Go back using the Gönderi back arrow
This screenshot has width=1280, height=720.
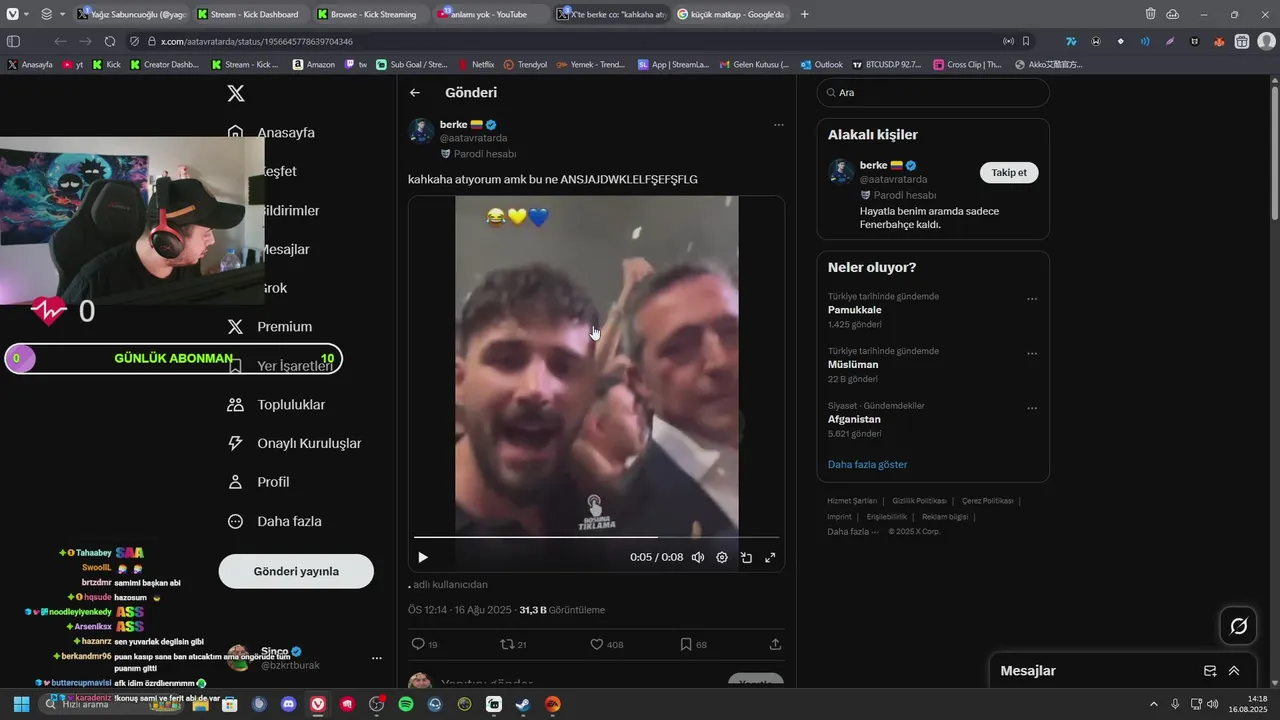click(415, 93)
